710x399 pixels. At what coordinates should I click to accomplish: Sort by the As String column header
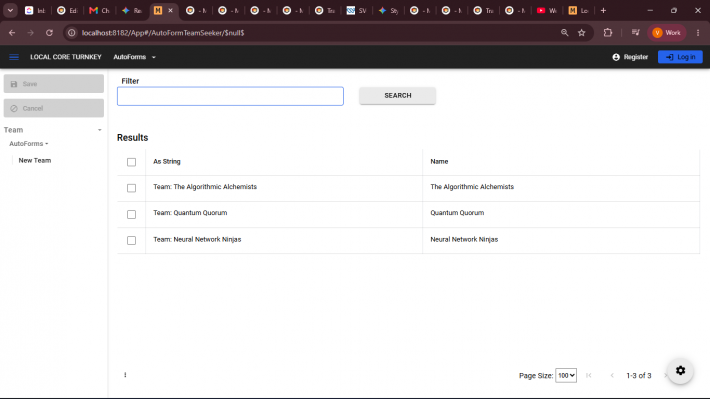coord(167,162)
